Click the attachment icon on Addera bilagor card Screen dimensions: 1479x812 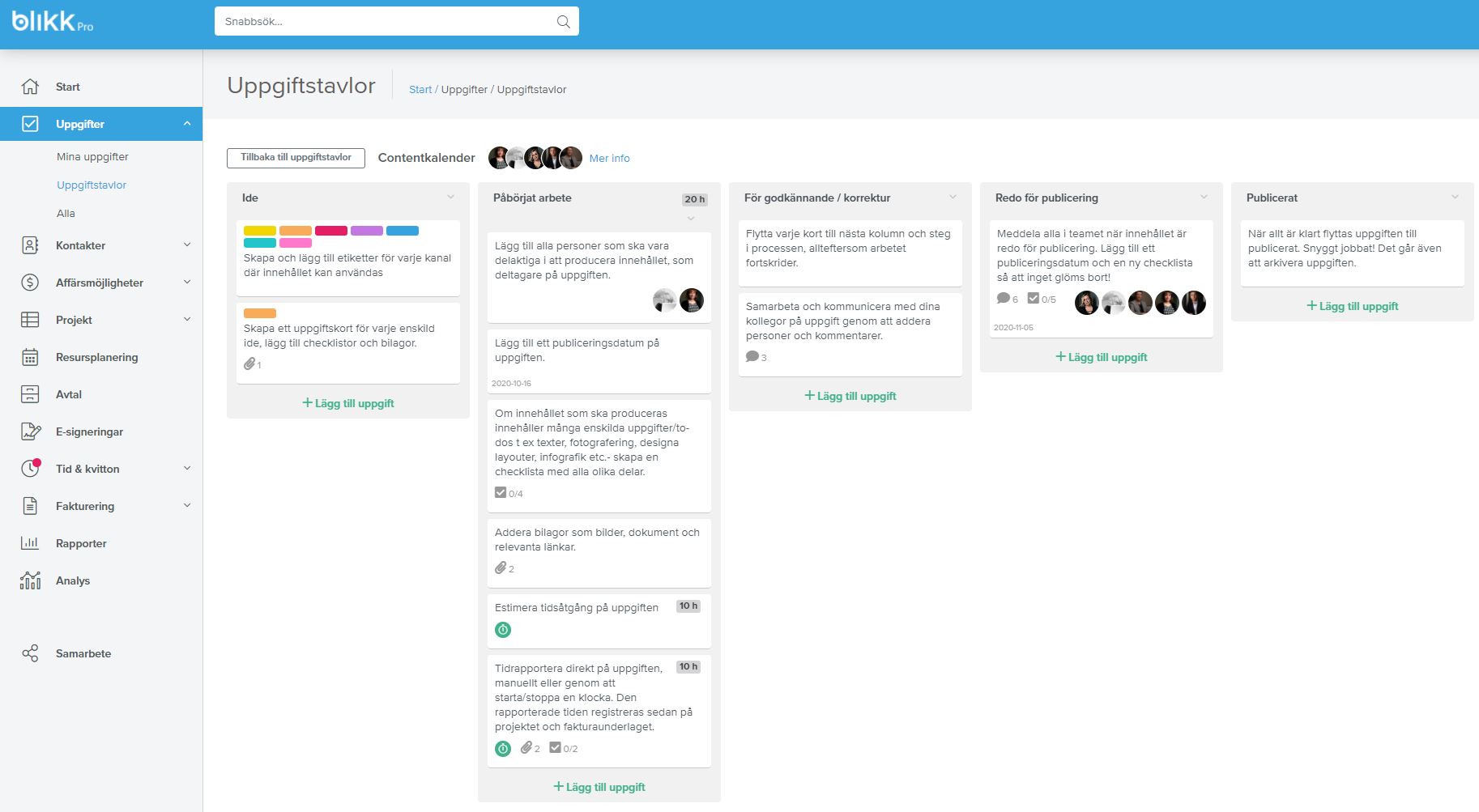[x=501, y=568]
